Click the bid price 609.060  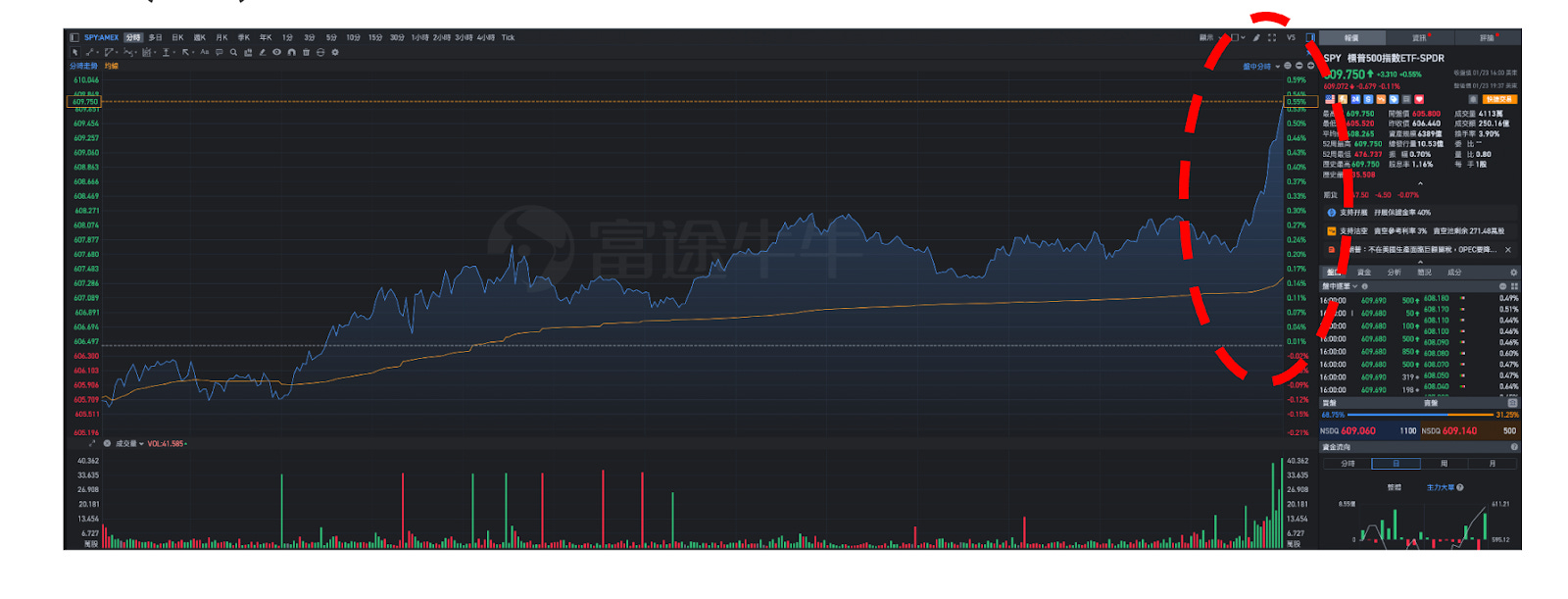click(x=1358, y=430)
